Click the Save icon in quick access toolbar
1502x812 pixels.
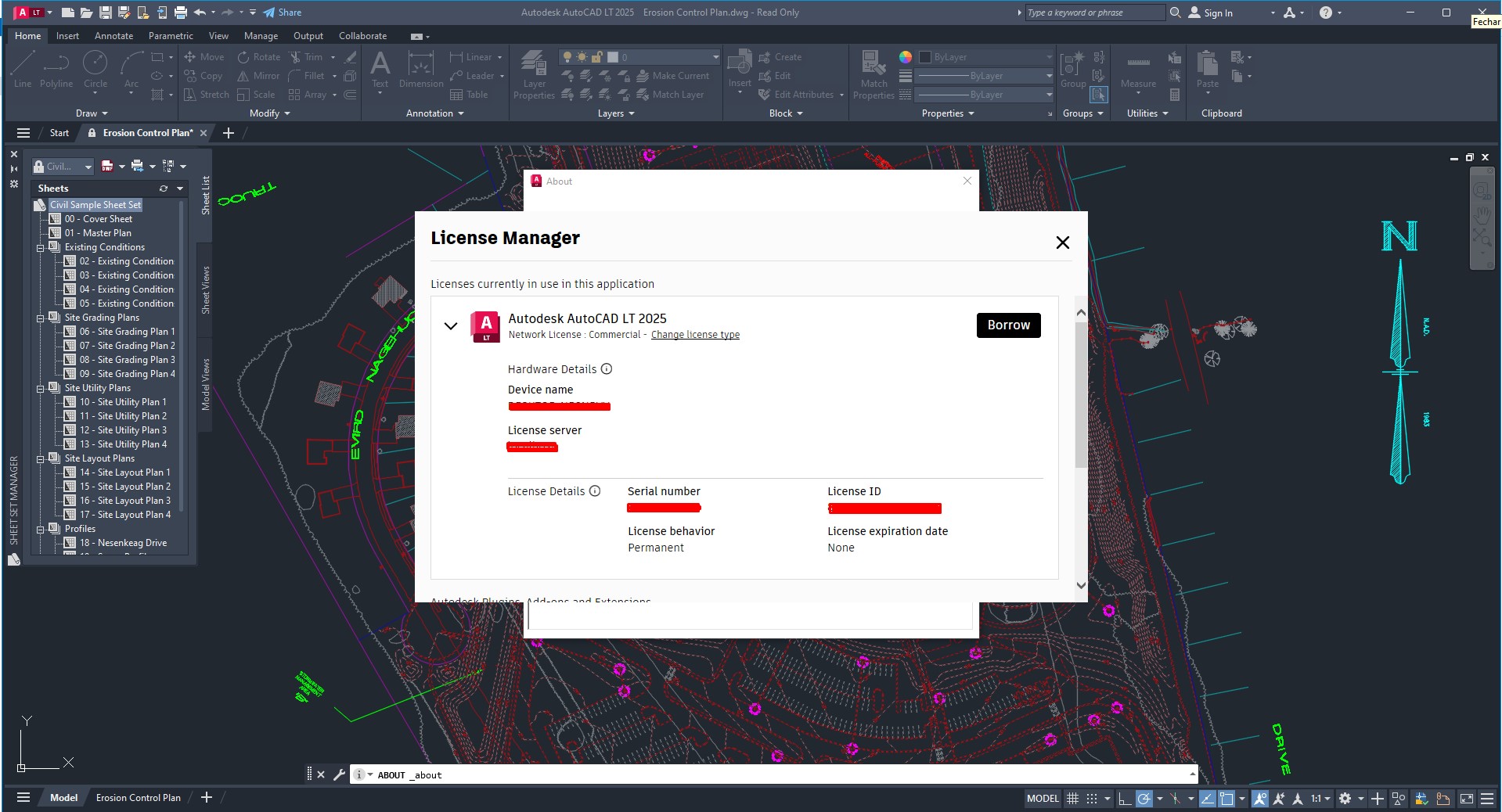click(x=105, y=13)
